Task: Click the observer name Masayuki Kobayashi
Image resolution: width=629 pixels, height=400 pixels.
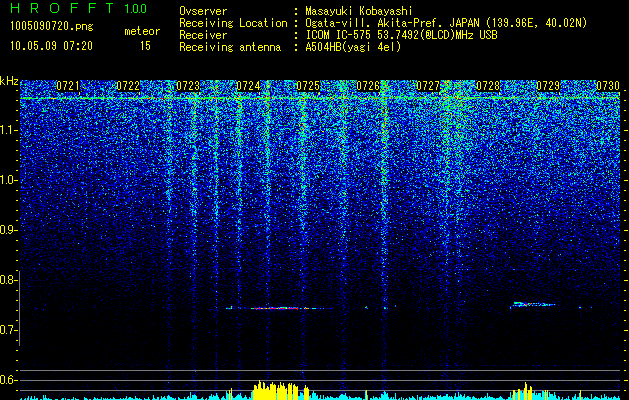Action: [x=359, y=12]
